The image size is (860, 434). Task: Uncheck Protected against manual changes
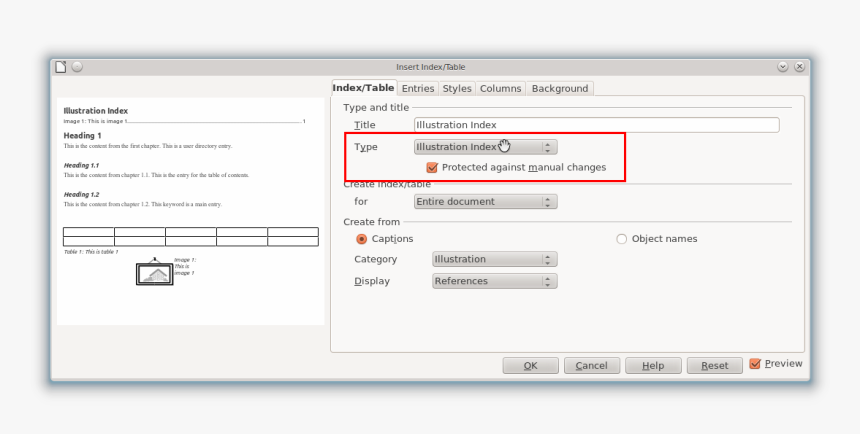point(432,167)
